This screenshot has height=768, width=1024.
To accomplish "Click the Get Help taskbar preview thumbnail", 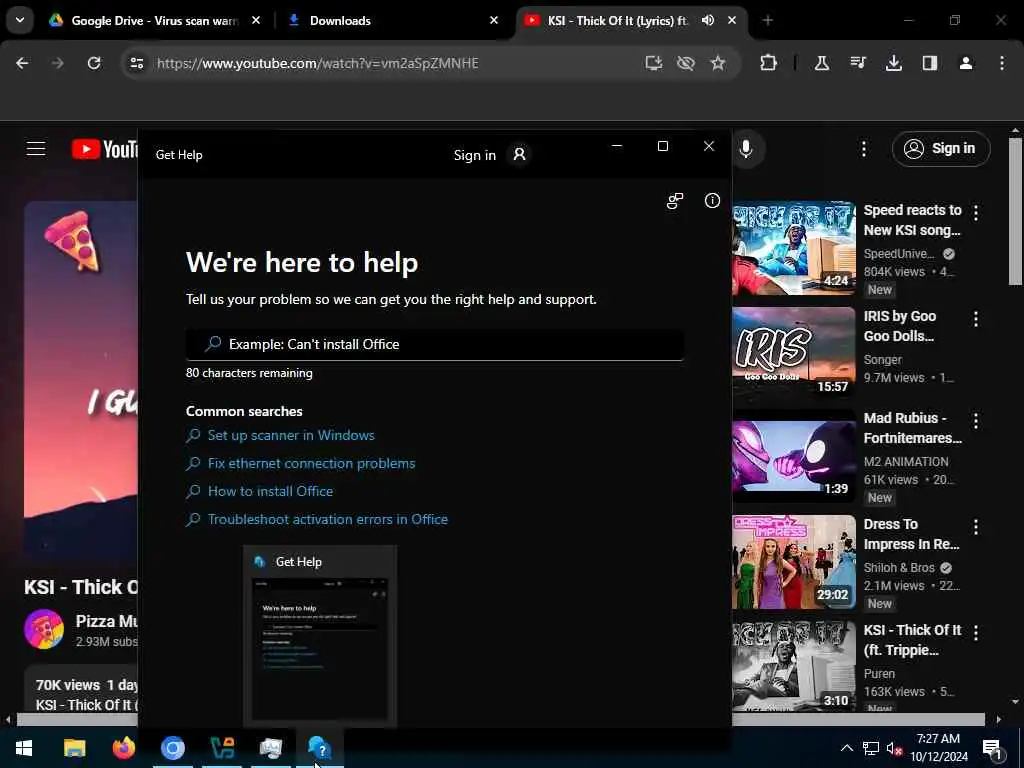I will click(x=320, y=648).
